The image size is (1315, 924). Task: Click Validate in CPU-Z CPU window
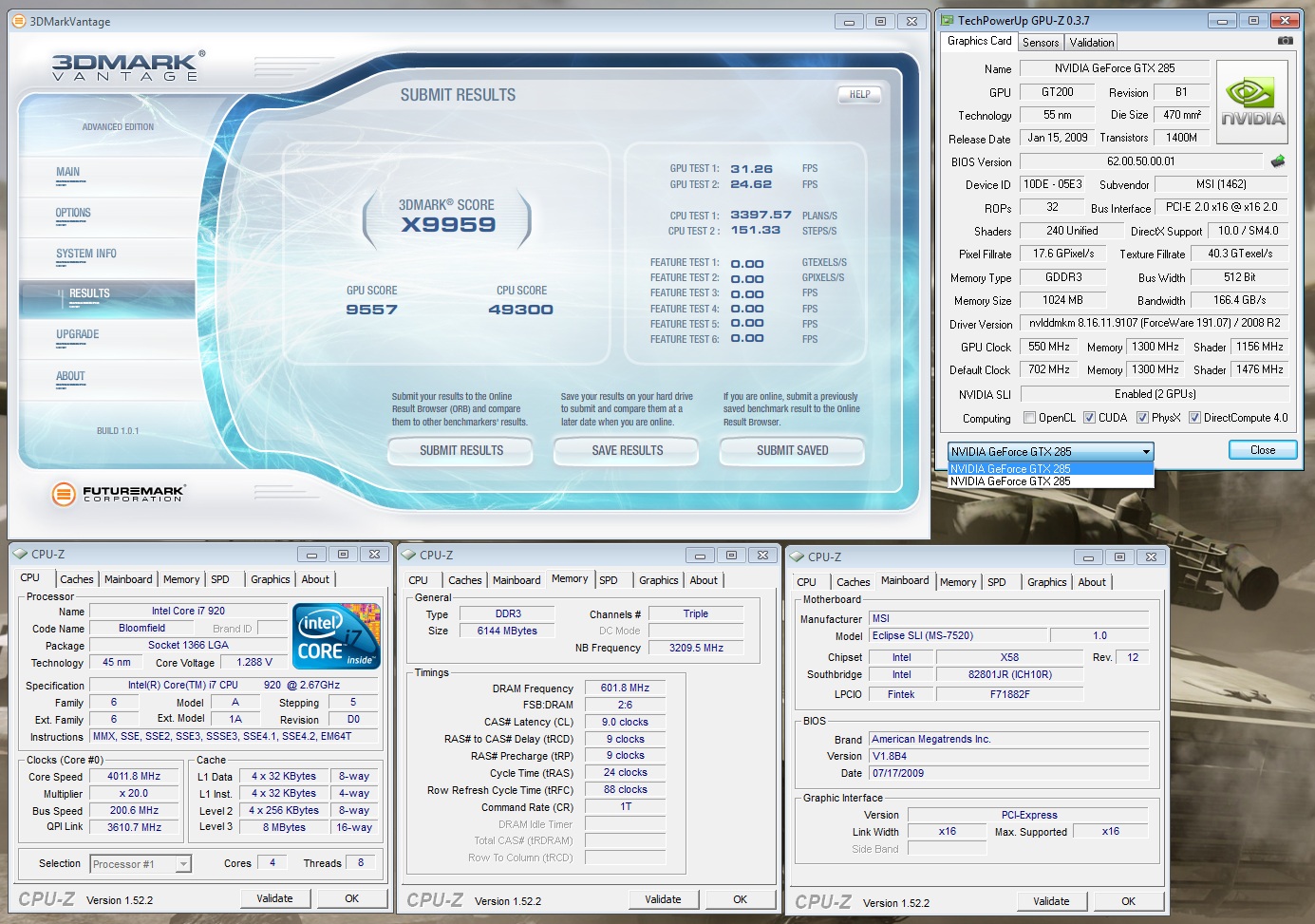274,898
